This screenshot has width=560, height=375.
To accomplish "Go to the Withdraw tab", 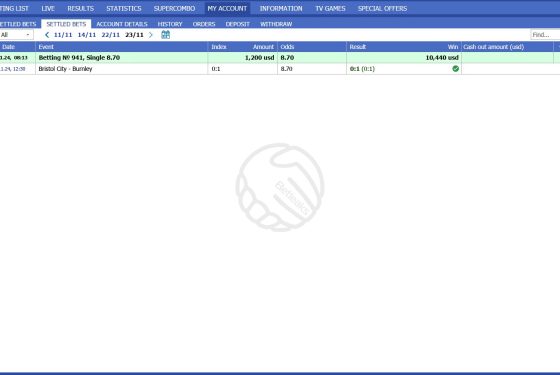I will click(x=276, y=24).
